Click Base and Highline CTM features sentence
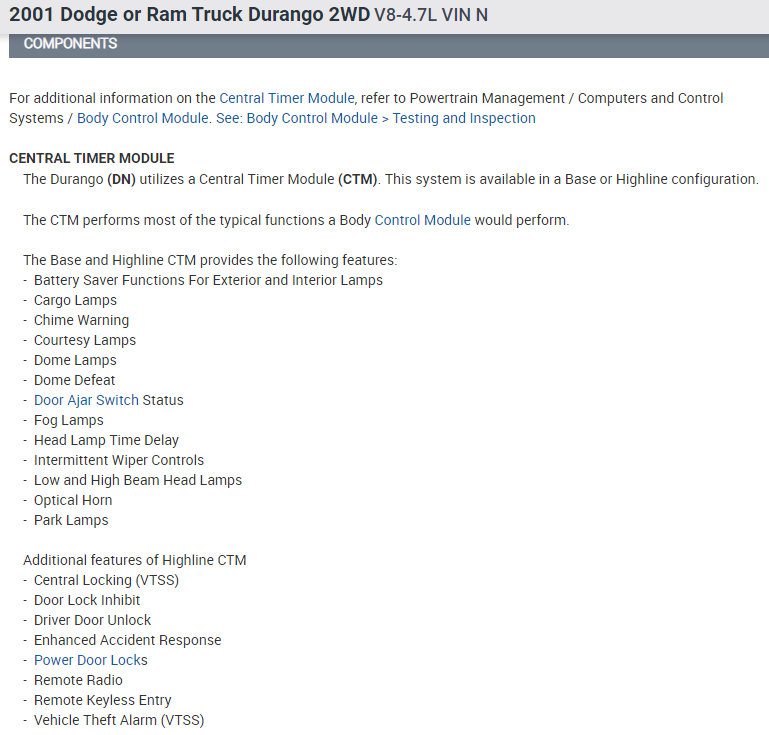This screenshot has width=769, height=735. (210, 260)
